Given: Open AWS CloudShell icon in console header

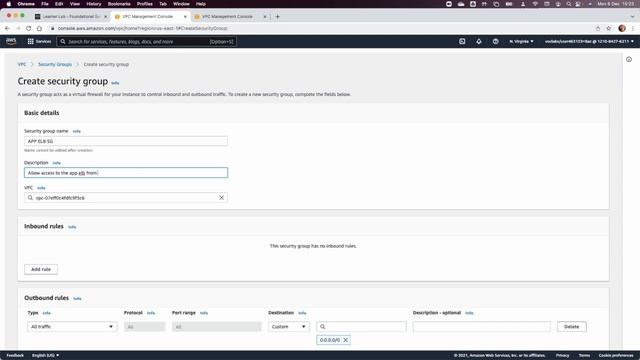Looking at the screenshot, I should pyautogui.click(x=462, y=41).
